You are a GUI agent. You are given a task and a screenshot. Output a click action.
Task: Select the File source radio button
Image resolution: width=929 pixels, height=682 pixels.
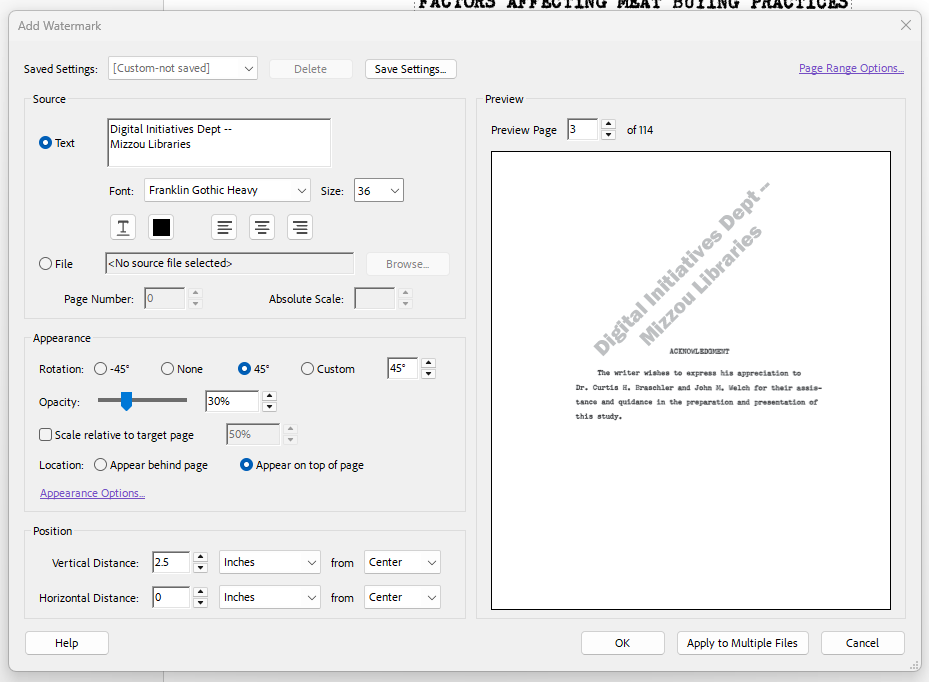click(x=46, y=264)
